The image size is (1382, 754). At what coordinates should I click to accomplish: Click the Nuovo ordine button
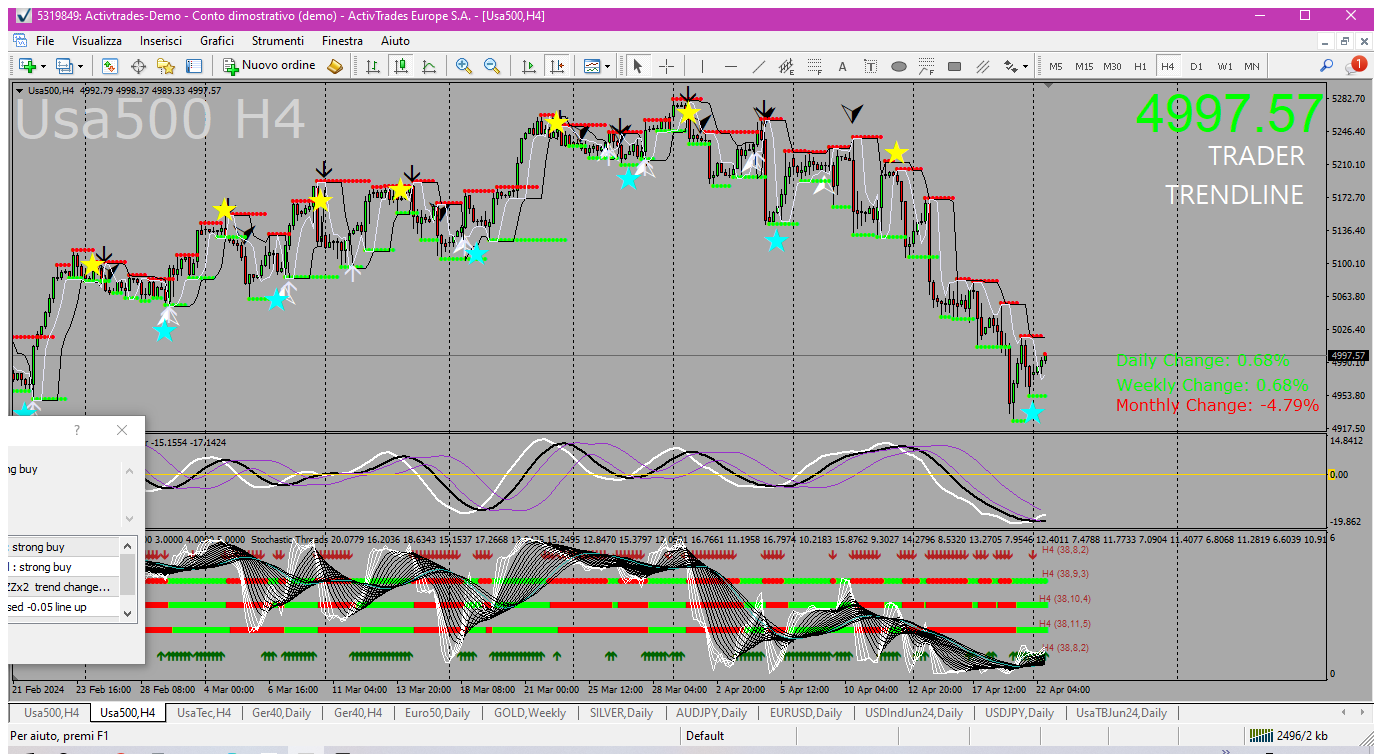269,66
